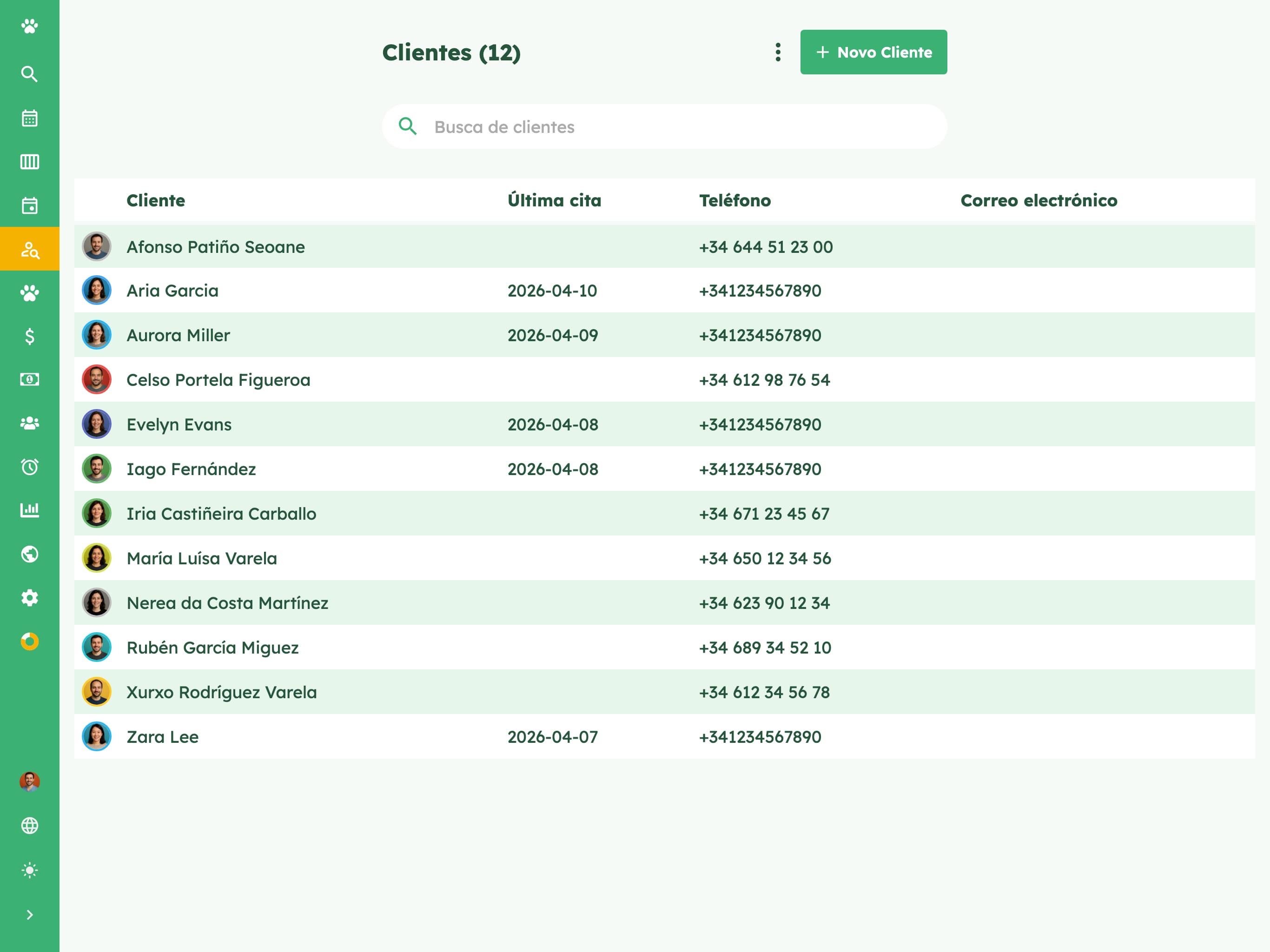Image resolution: width=1270 pixels, height=952 pixels.
Task: Click María Luísa Varela's avatar
Action: pos(96,558)
